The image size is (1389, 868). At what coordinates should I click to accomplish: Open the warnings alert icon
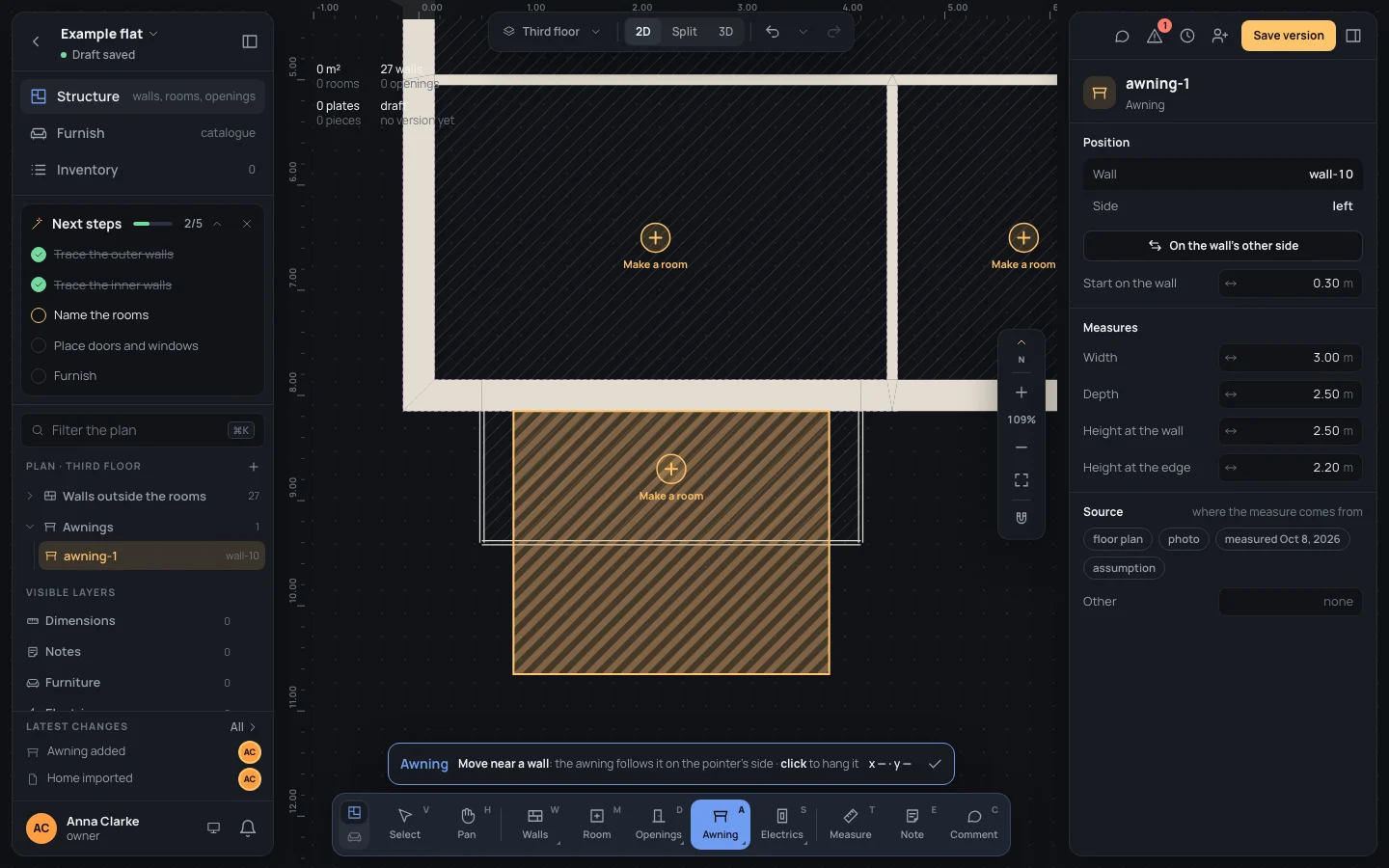pos(1155,36)
